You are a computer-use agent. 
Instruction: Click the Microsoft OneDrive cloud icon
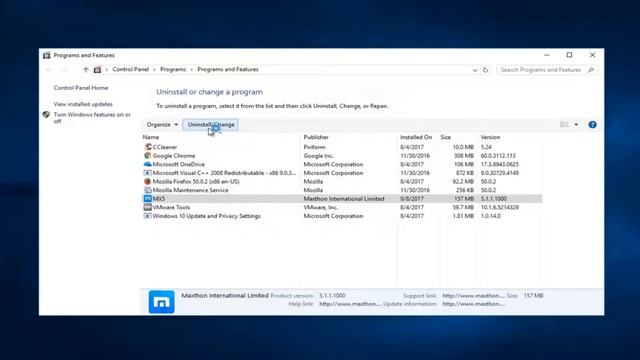(x=148, y=164)
